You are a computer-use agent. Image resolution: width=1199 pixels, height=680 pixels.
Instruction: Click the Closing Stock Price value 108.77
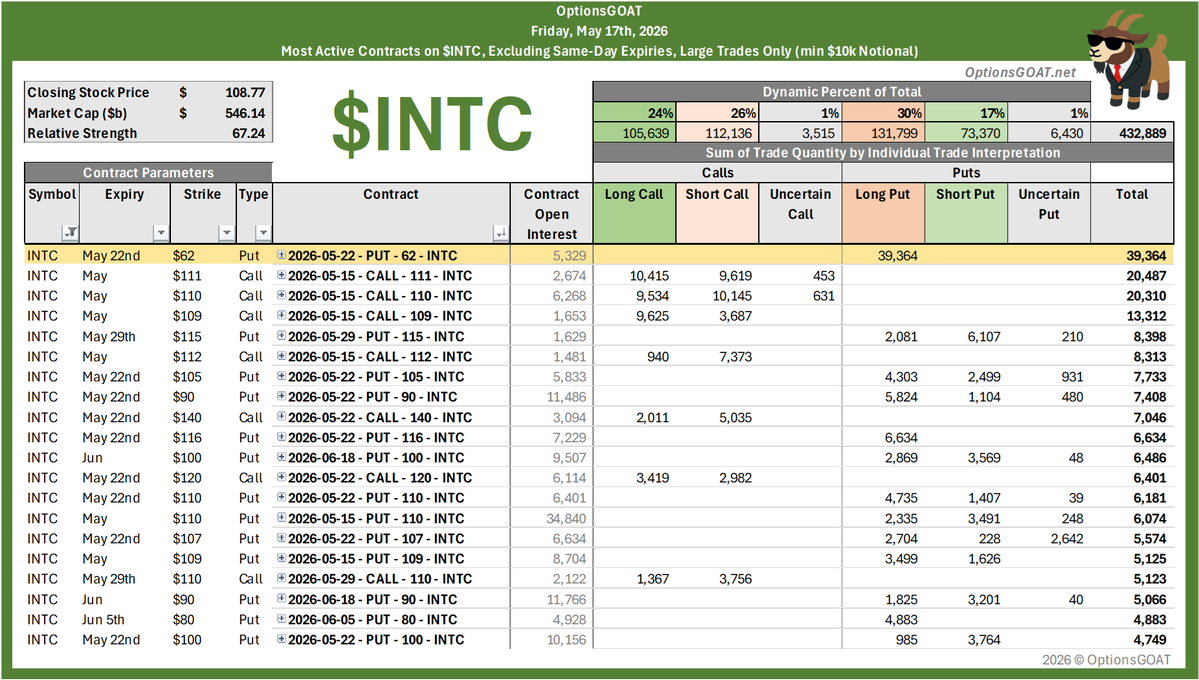pos(245,93)
